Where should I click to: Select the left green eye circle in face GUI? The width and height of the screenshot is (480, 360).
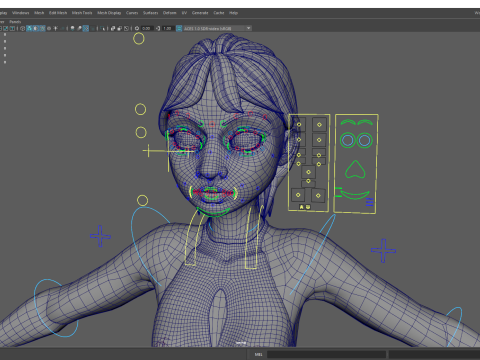pos(348,140)
